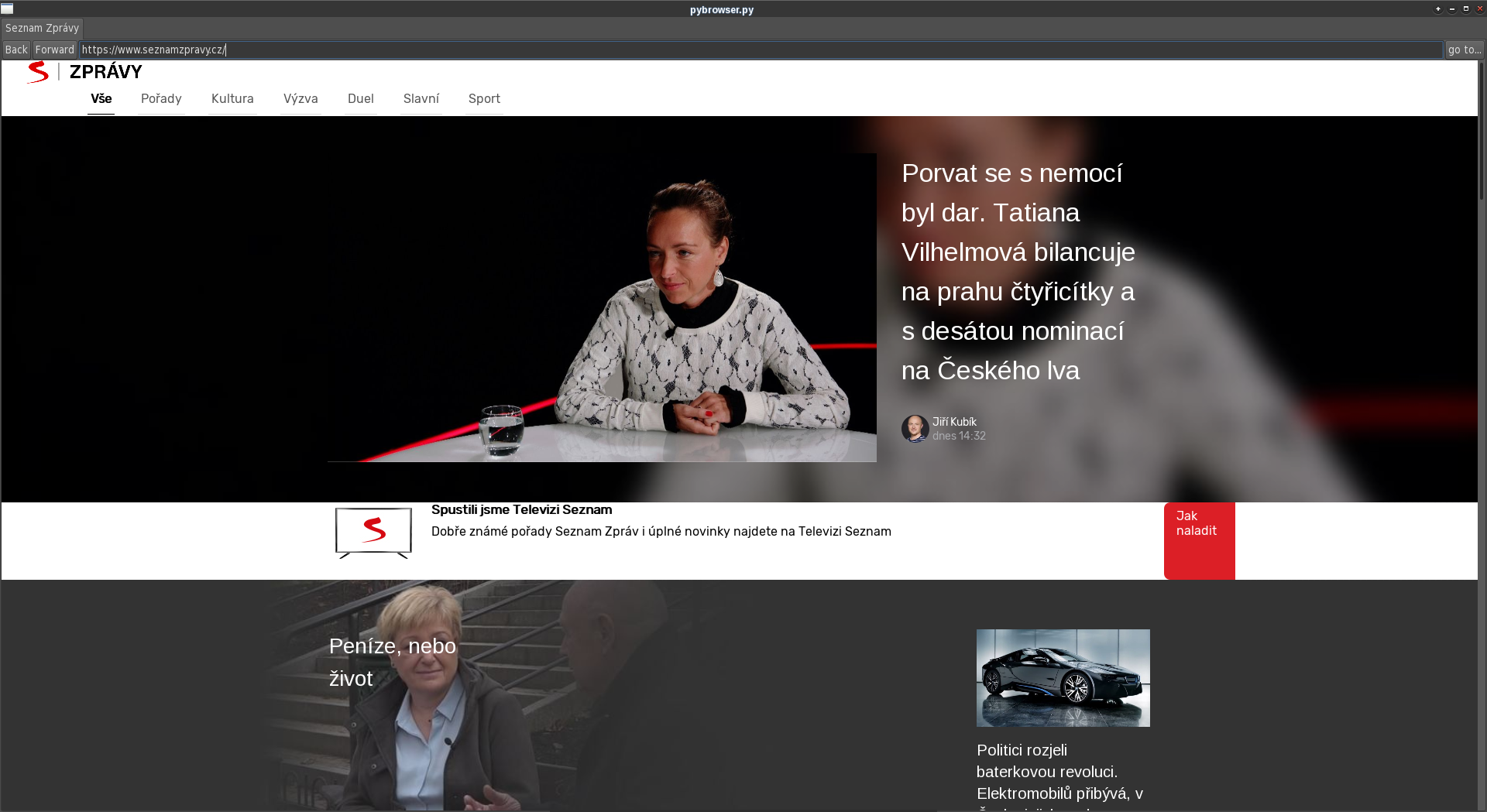Open the Slavní tab
1487x812 pixels.
(421, 99)
